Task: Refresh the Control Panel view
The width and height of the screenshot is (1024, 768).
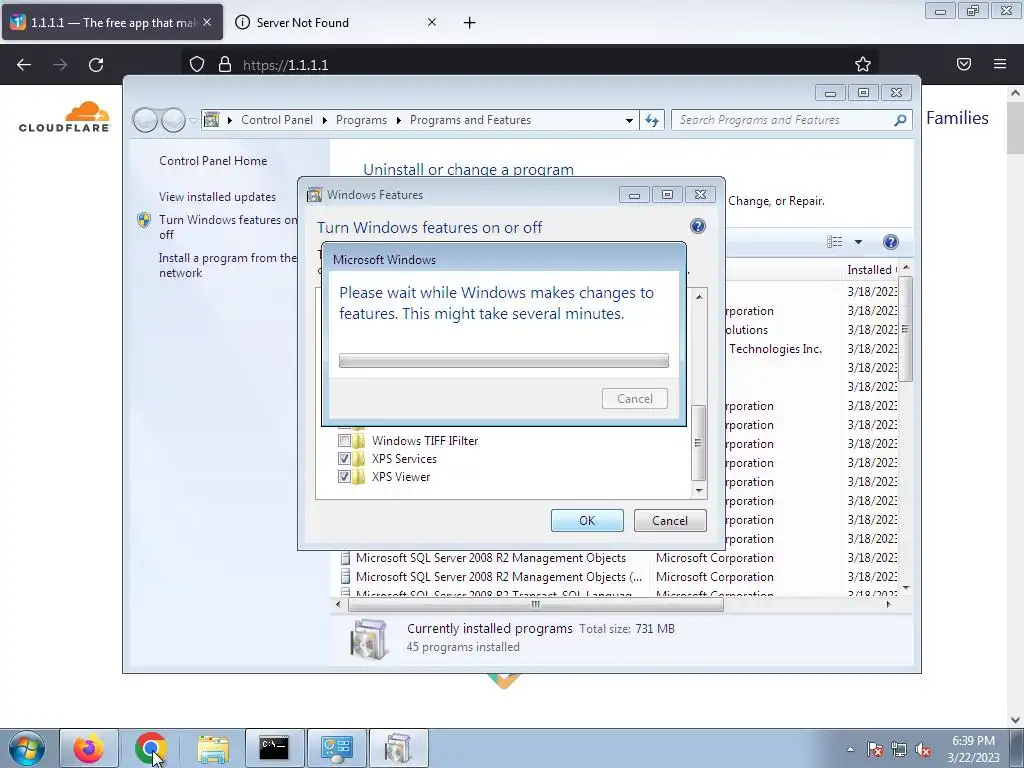Action: (652, 120)
